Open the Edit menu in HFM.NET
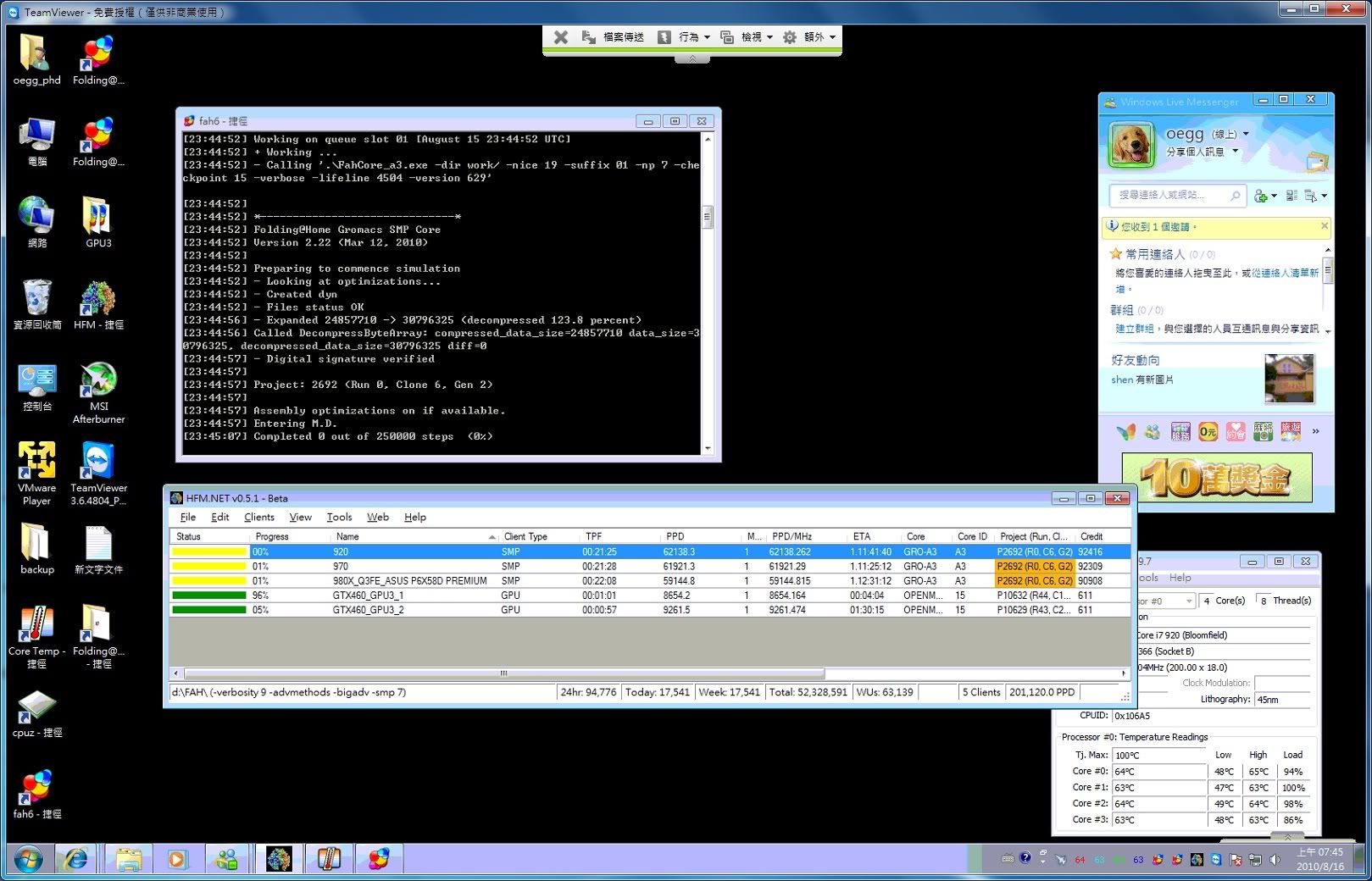Screen dimensions: 1372x881 click(219, 518)
